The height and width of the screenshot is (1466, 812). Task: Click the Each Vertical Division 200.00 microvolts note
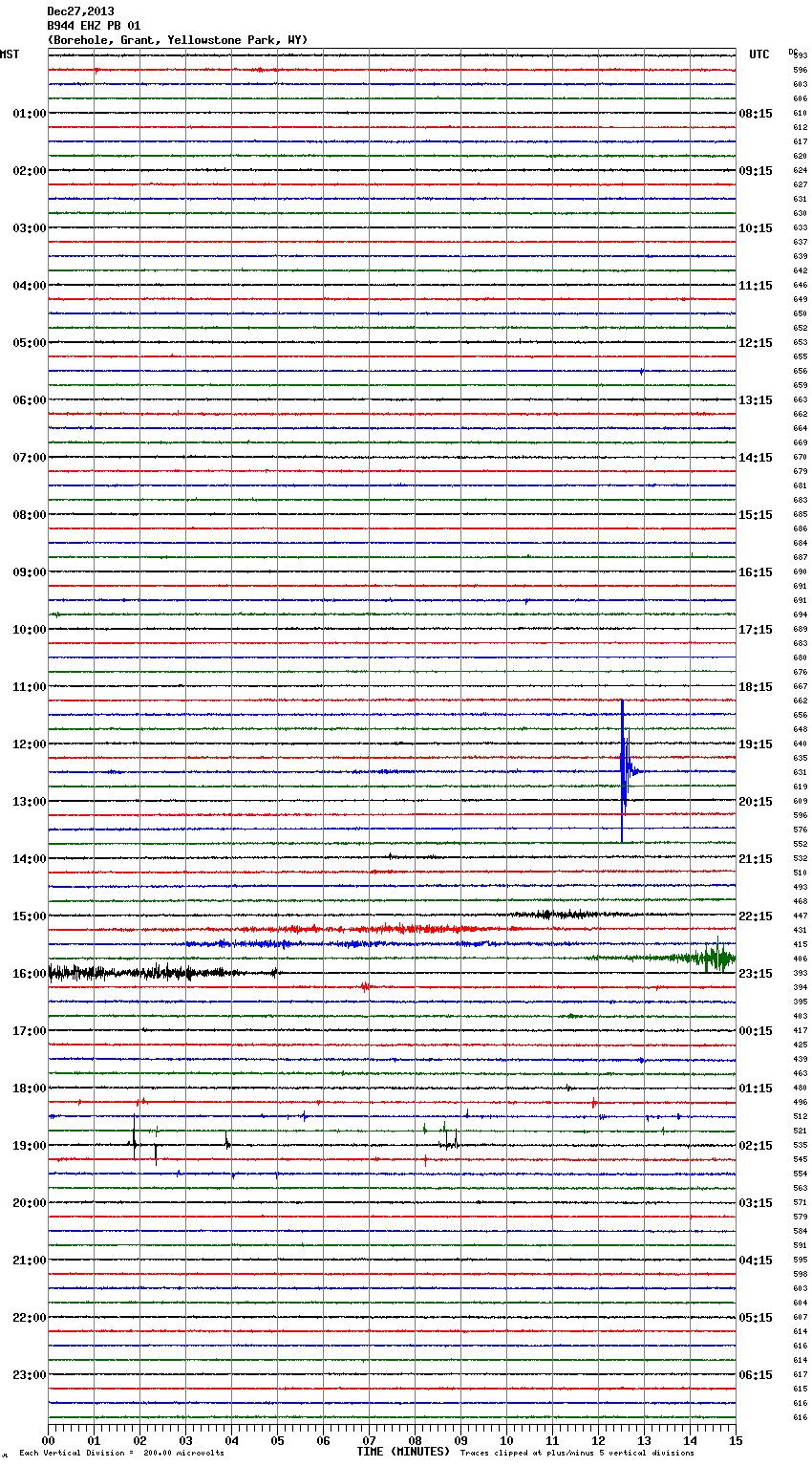tap(121, 1453)
